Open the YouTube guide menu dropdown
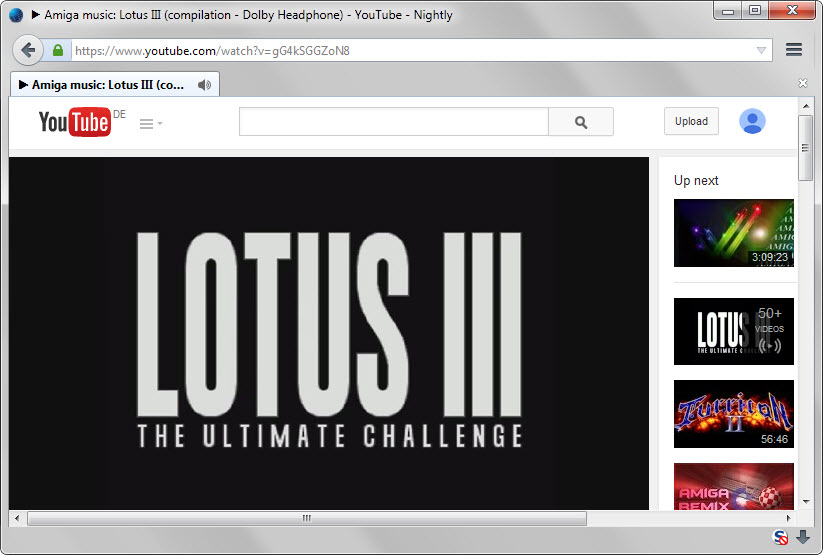 [151, 123]
